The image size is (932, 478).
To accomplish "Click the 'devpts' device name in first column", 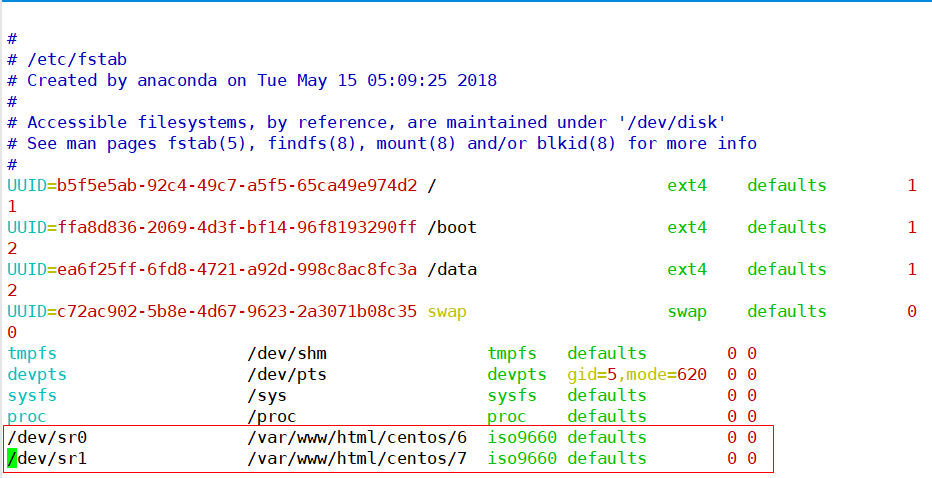I will coord(37,375).
